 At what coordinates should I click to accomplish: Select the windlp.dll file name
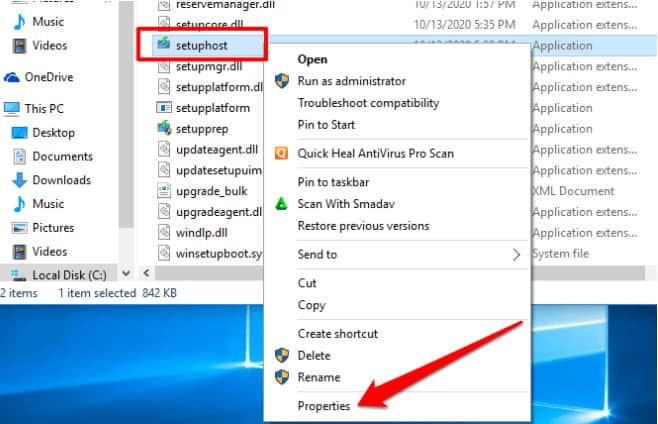(x=201, y=233)
